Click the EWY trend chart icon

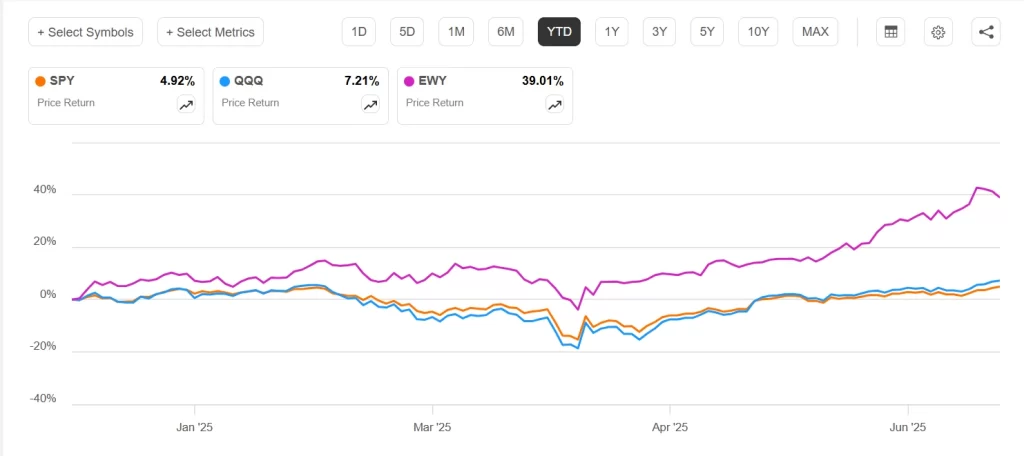(554, 105)
